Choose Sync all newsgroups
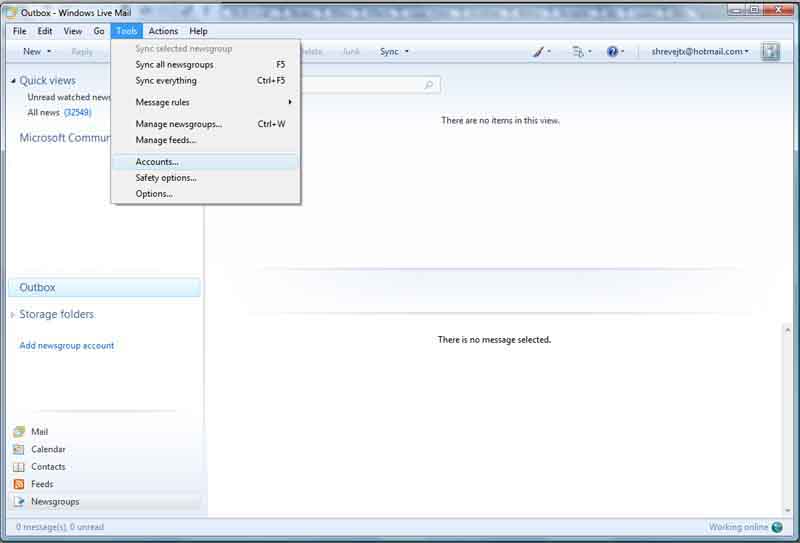 point(205,65)
